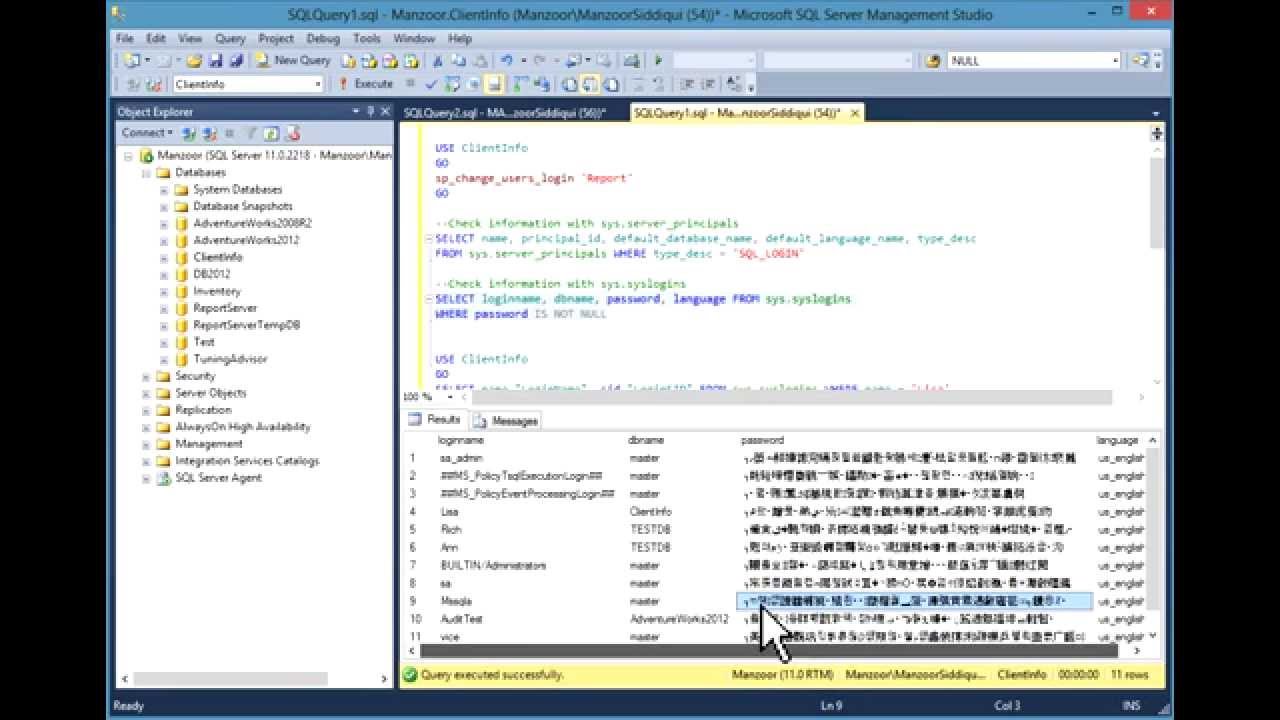Click Database Engine Query icon
The height and width of the screenshot is (720, 1280).
click(x=348, y=61)
